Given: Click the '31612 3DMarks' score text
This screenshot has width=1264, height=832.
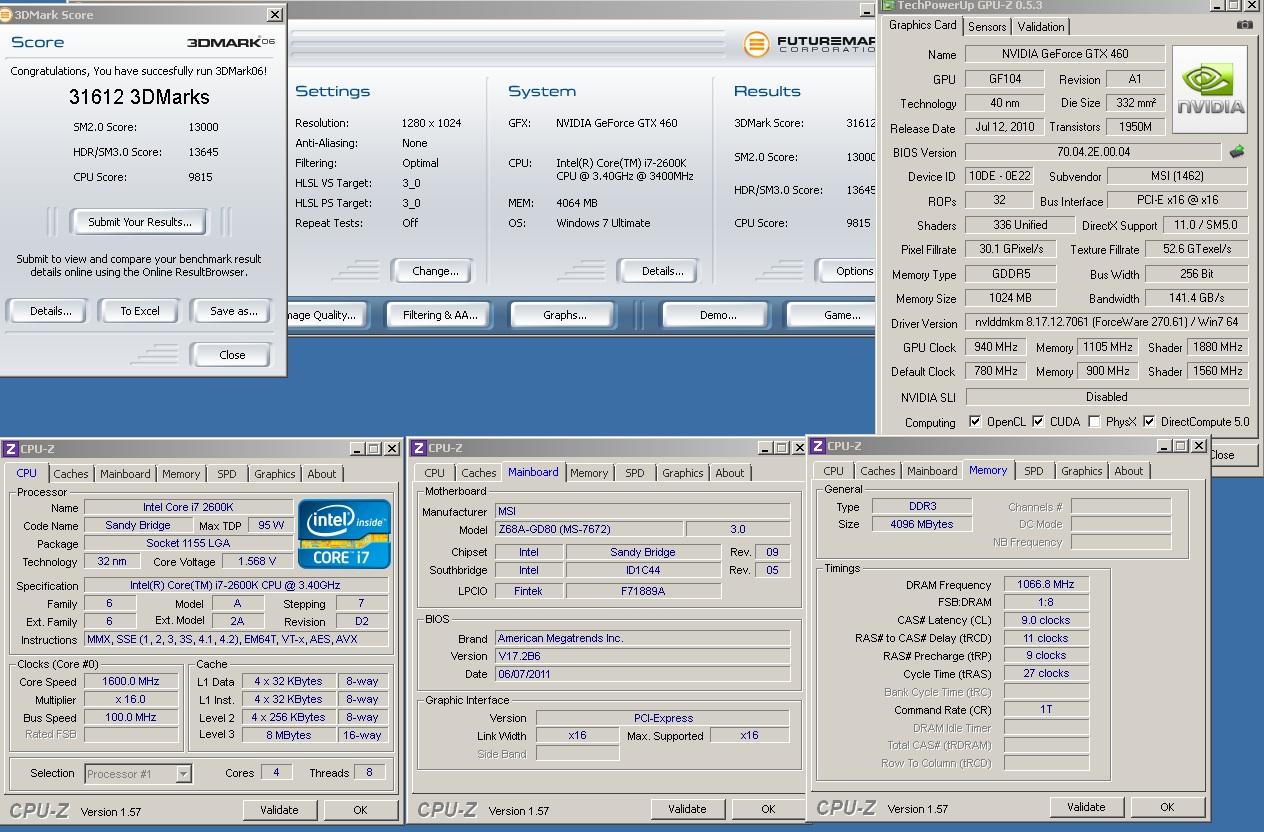Looking at the screenshot, I should click(139, 97).
